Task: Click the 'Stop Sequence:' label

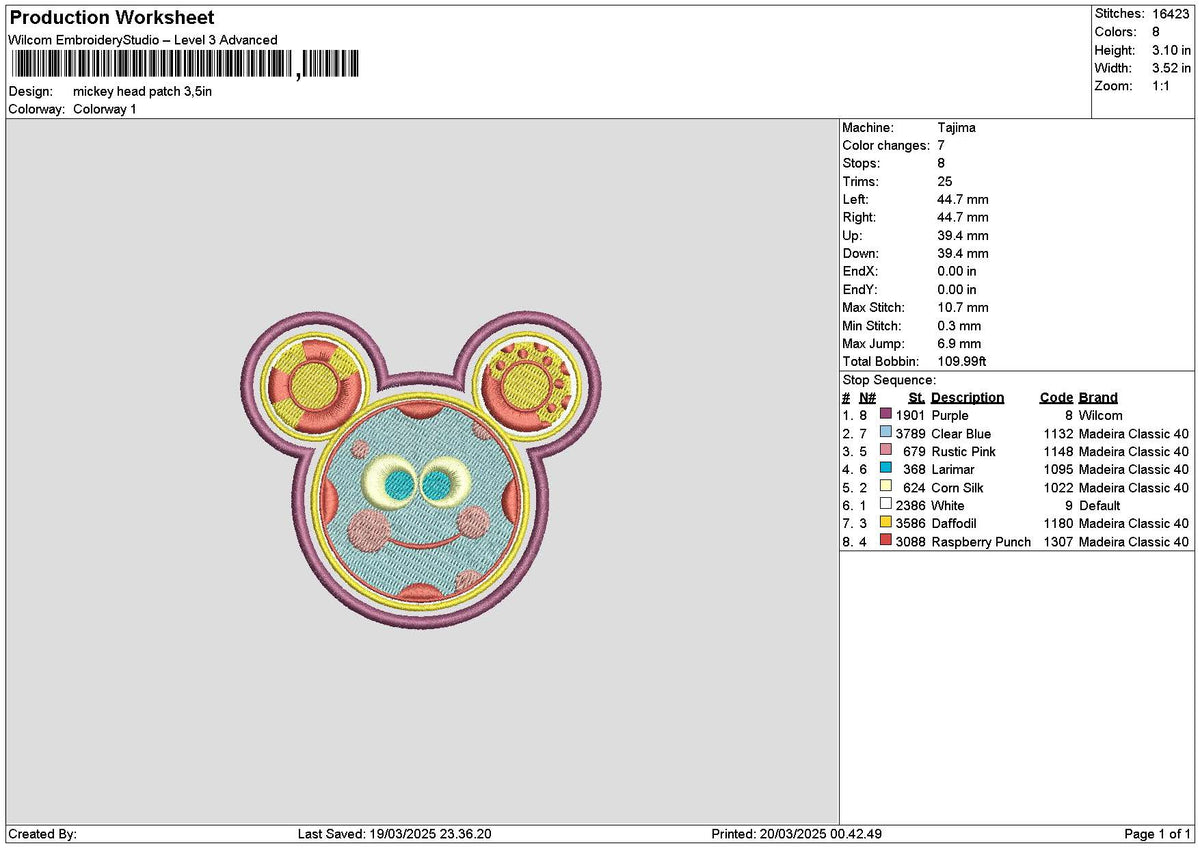Action: point(889,380)
